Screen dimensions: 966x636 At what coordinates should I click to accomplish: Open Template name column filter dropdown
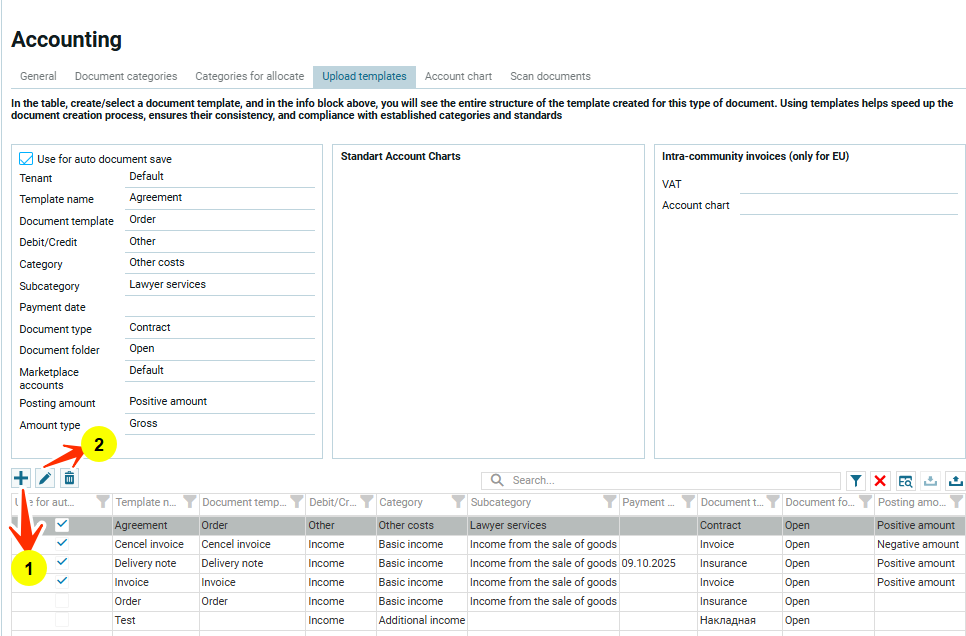(x=189, y=502)
